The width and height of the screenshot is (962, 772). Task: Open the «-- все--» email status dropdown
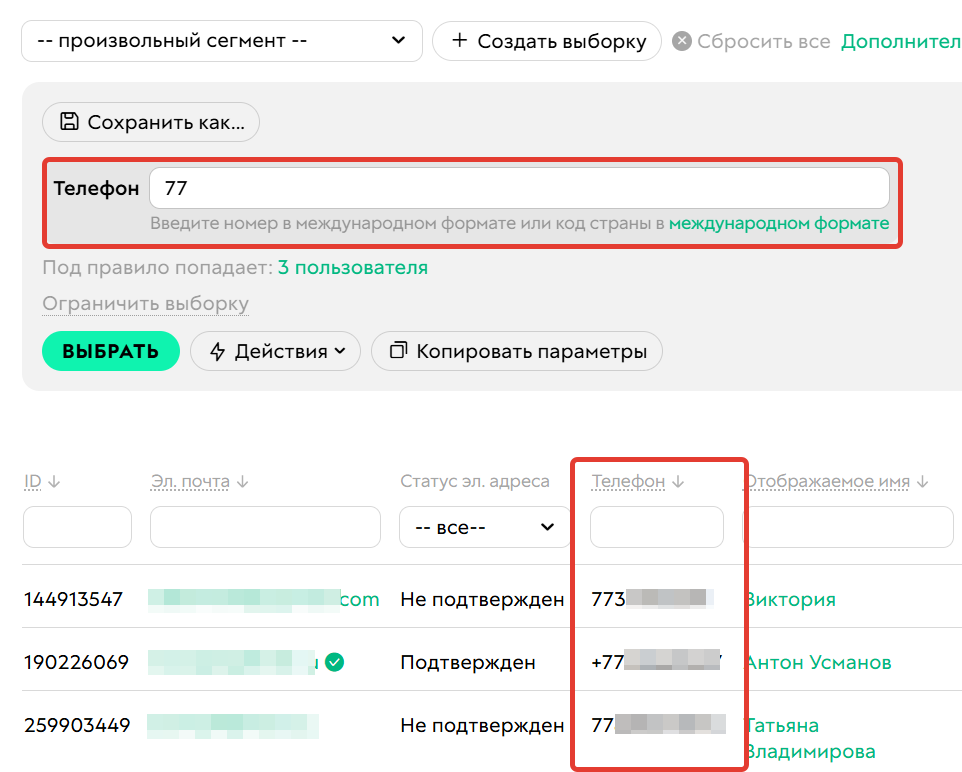(x=484, y=527)
